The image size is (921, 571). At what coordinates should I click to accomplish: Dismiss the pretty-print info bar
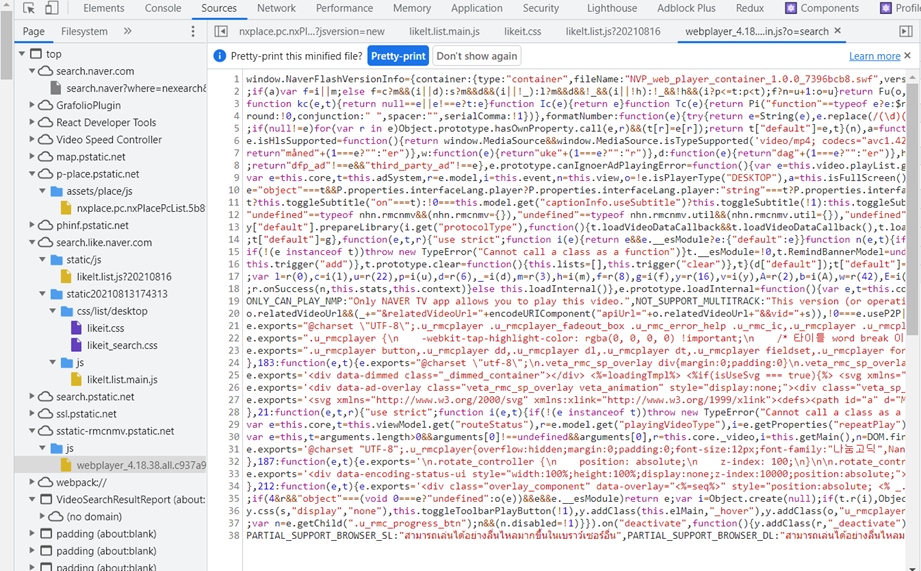tap(907, 55)
